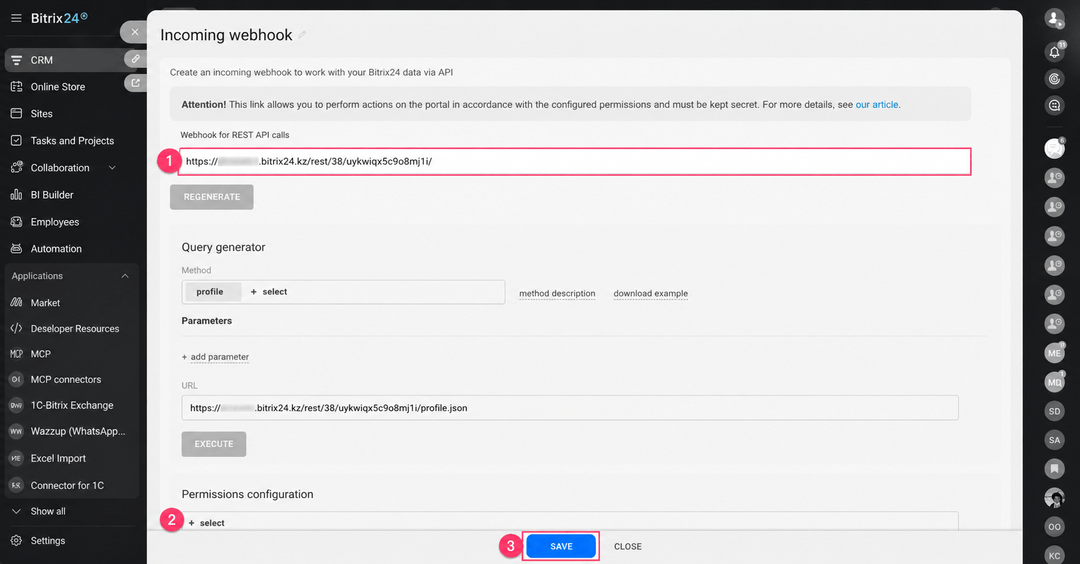Open 1C-Bitrix Exchange app
Screen dimensions: 1080x564
(x=71, y=406)
